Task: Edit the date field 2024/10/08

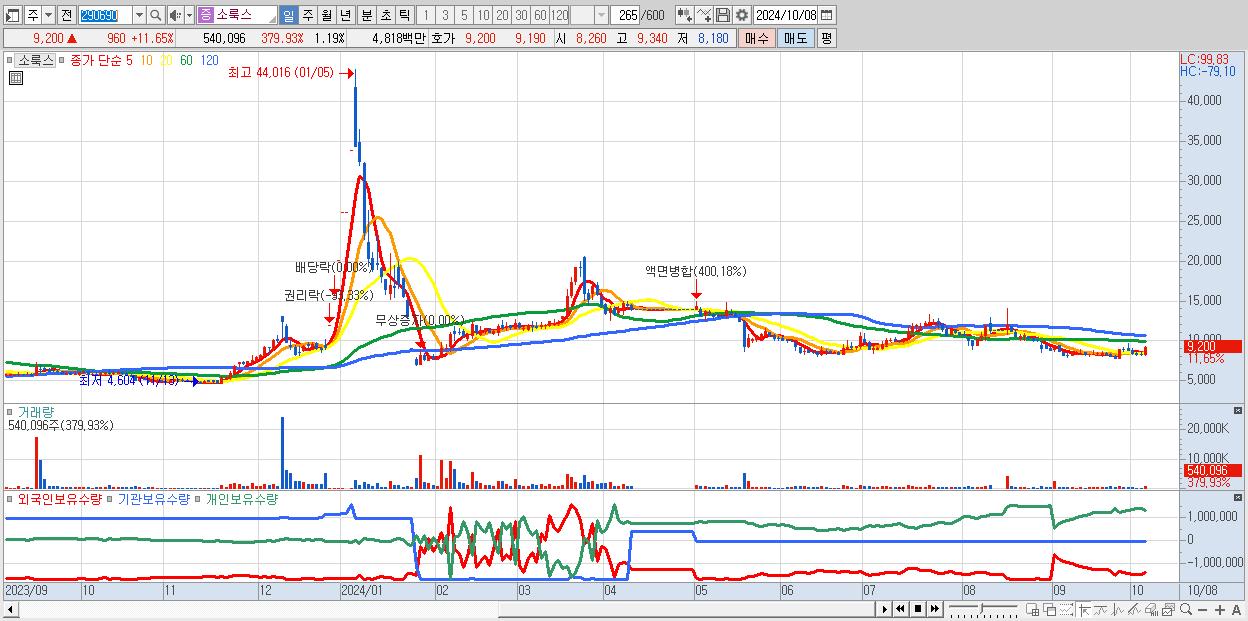Action: 787,15
